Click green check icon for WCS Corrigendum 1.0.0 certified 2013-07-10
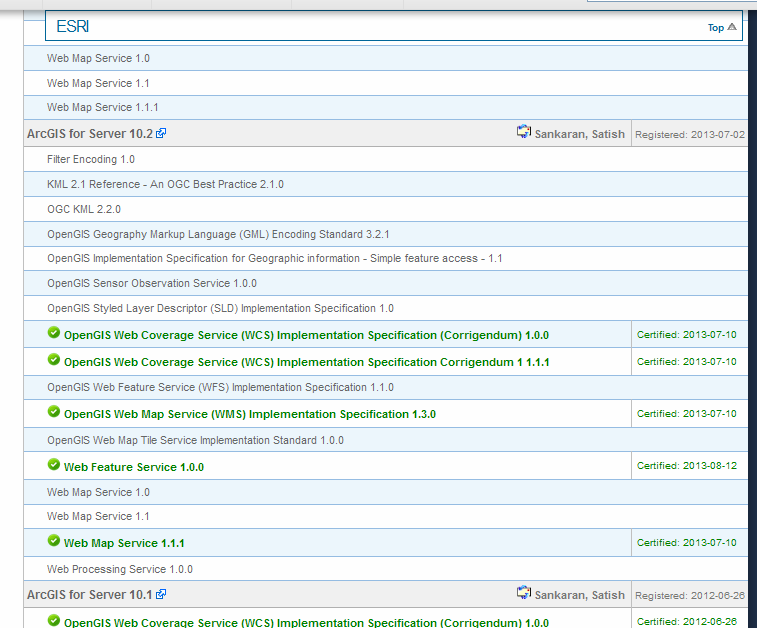 tap(54, 333)
